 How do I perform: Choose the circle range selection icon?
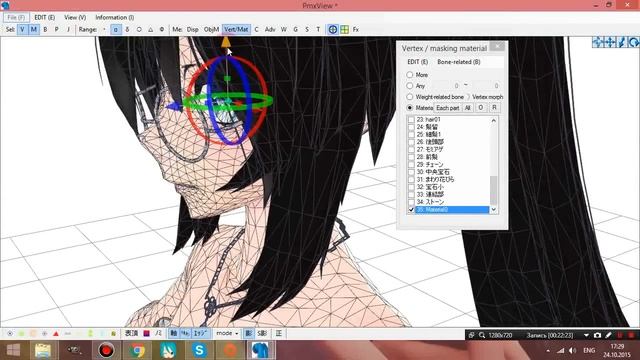(139, 29)
